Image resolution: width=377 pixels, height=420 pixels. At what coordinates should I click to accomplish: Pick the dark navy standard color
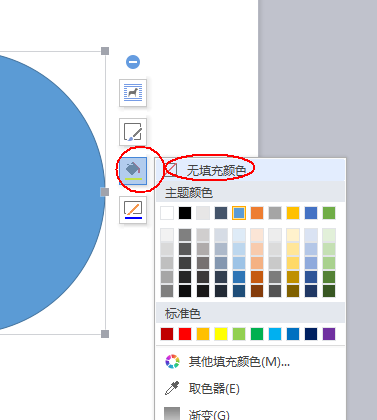coord(311,334)
